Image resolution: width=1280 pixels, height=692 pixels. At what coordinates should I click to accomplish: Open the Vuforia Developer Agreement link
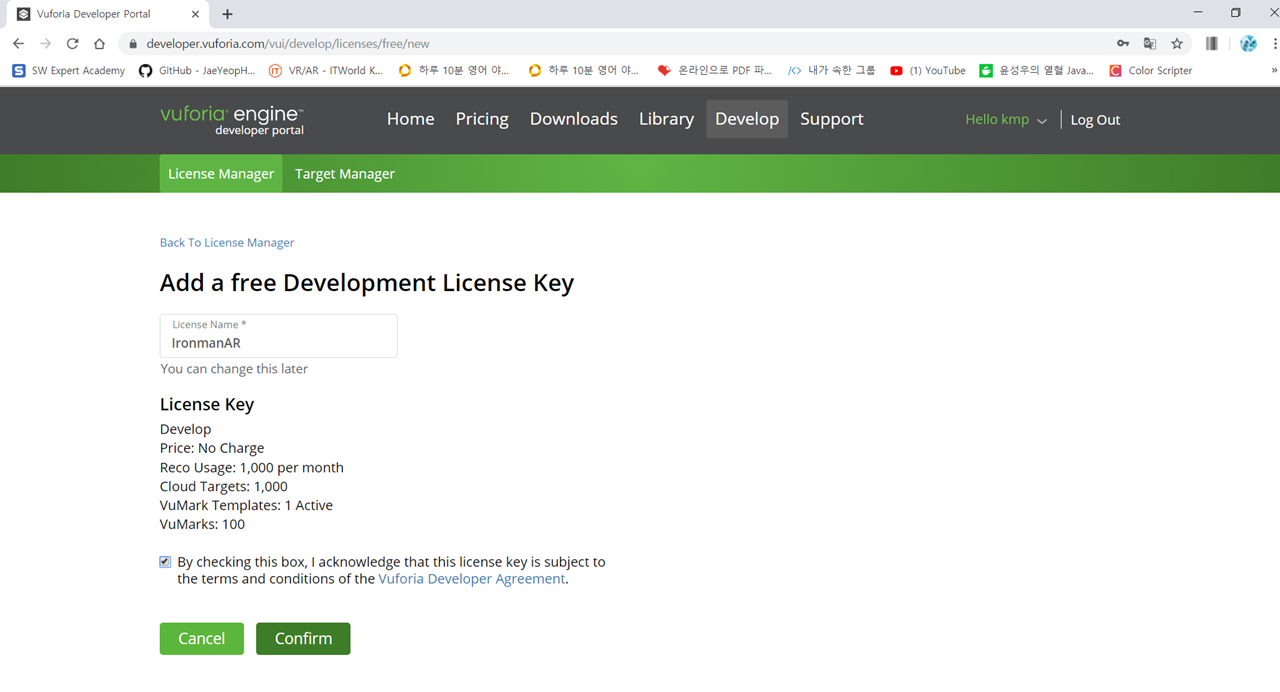[471, 579]
